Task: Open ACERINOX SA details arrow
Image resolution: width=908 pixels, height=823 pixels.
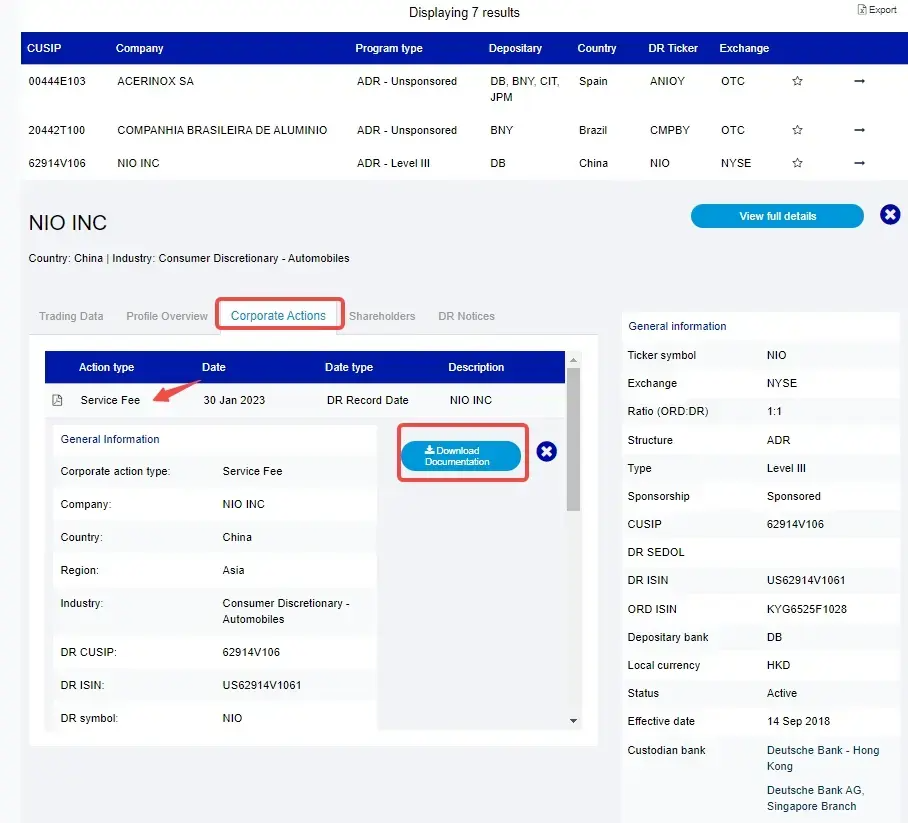Action: [x=859, y=81]
